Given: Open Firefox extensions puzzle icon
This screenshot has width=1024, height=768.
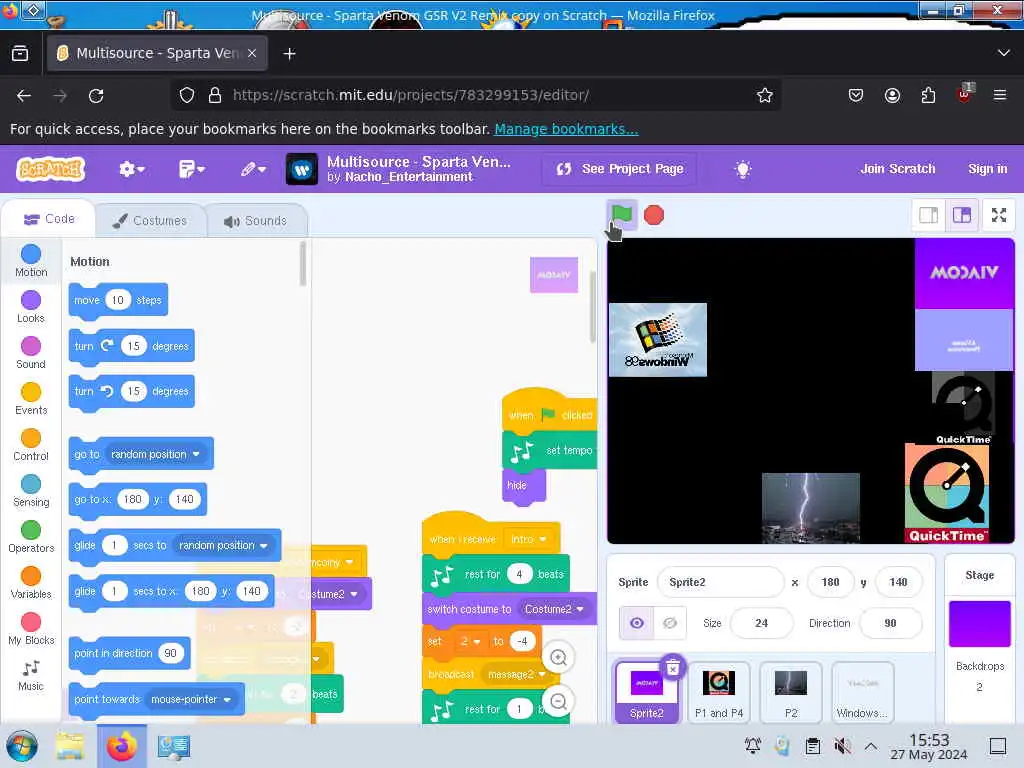Looking at the screenshot, I should pyautogui.click(x=928, y=95).
